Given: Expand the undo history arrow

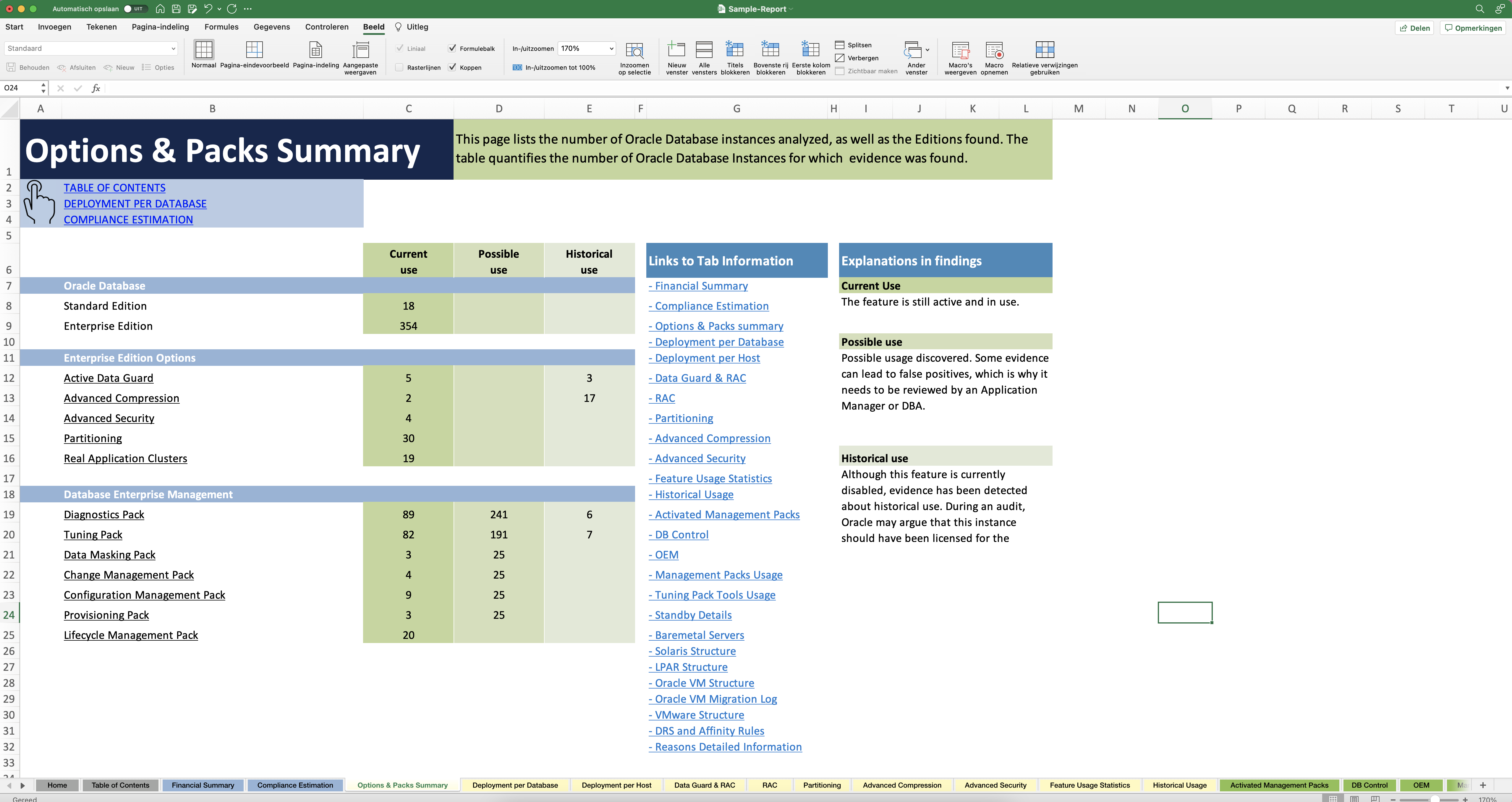Looking at the screenshot, I should 219,9.
